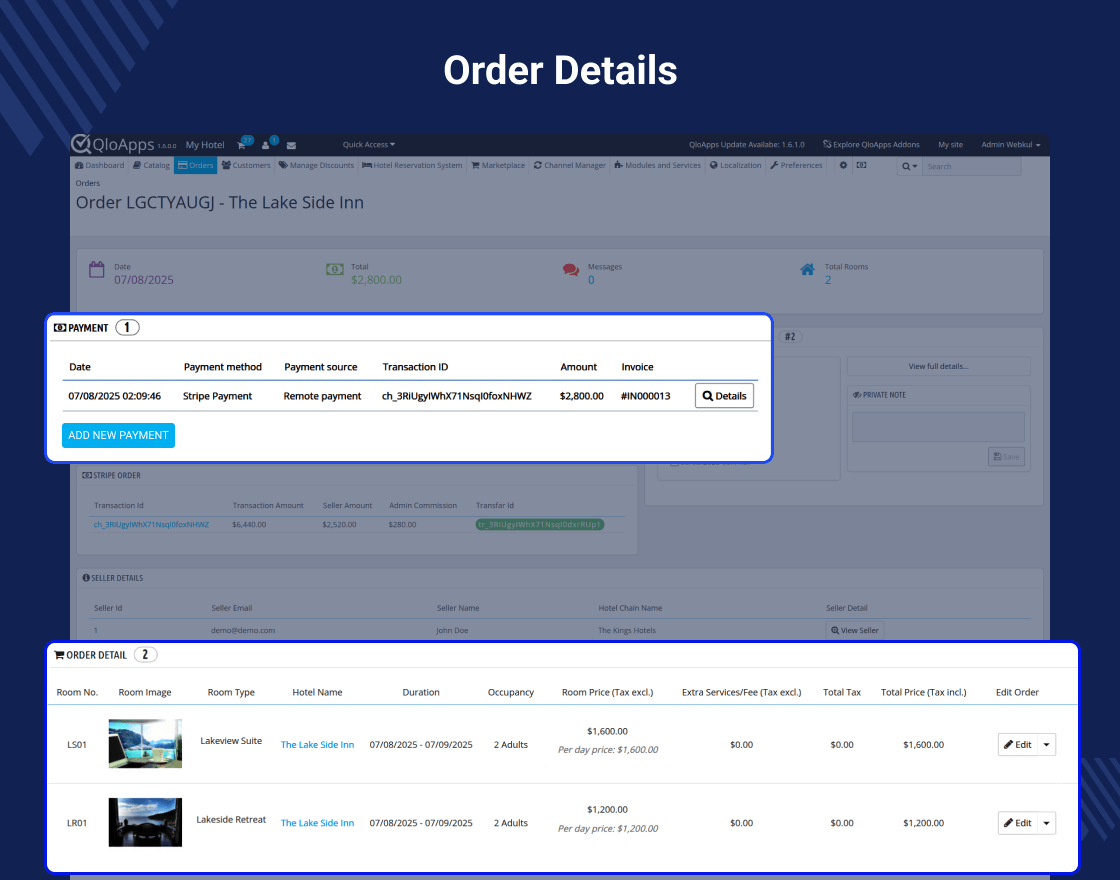Click the My Hotel link
This screenshot has height=880, width=1120.
205,145
